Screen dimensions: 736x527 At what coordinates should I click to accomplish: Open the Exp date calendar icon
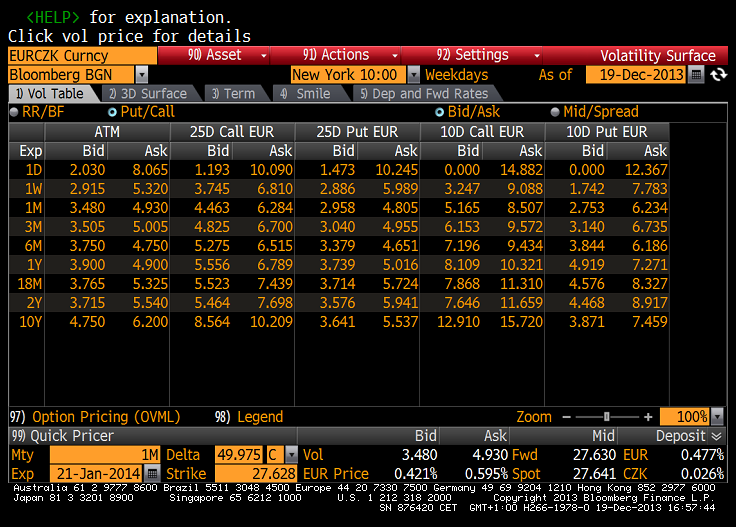152,473
